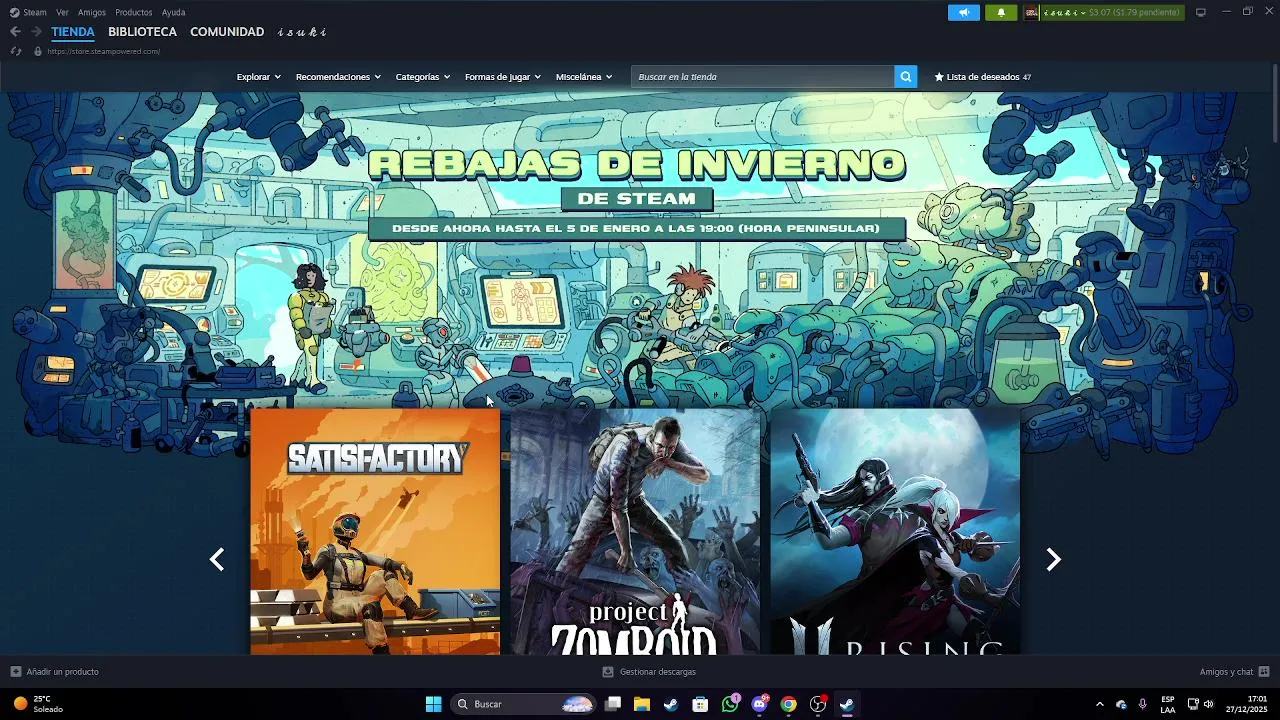
Task: Expand the Formas de jugar dropdown
Action: point(502,77)
